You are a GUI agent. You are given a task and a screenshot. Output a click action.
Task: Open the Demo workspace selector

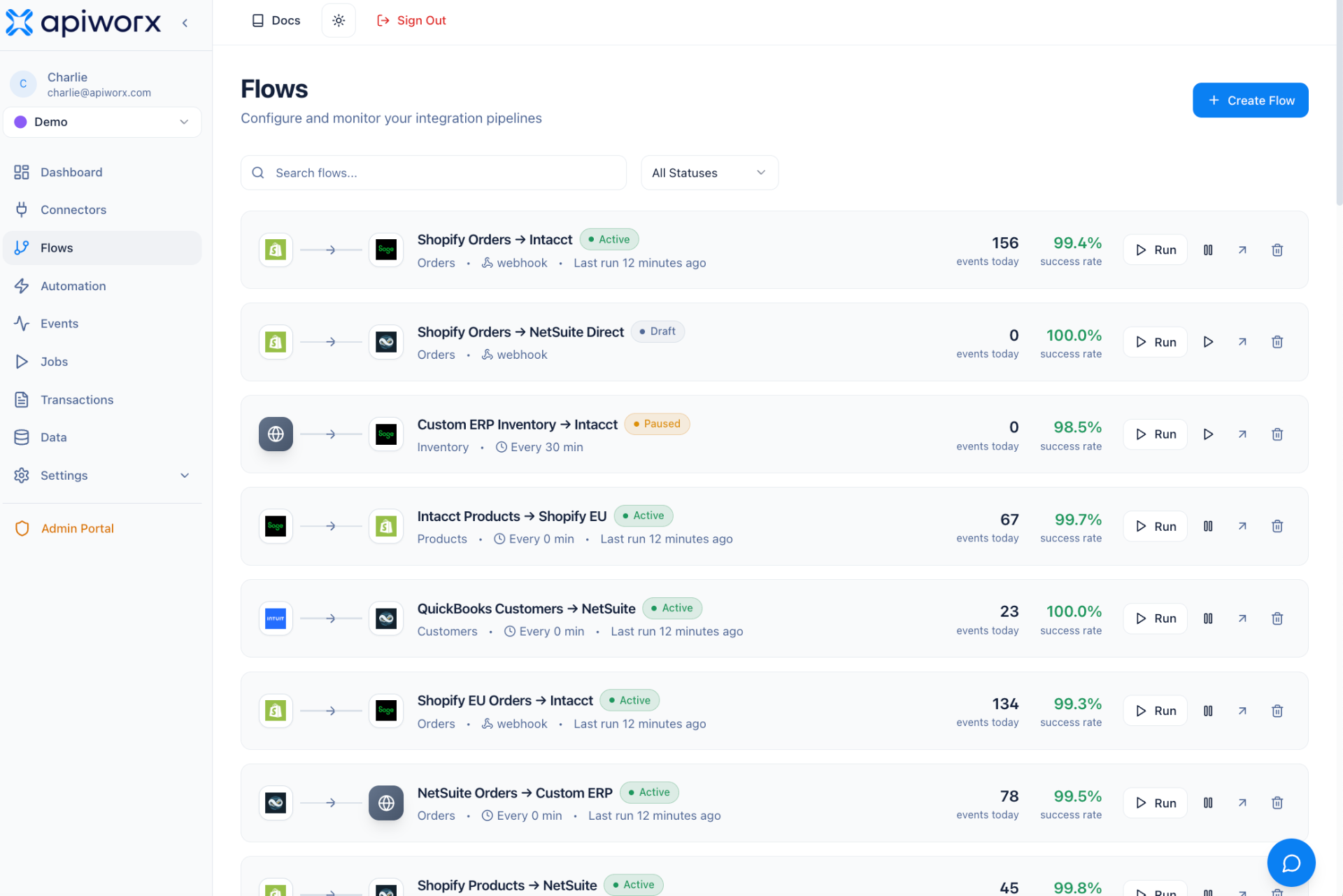(x=102, y=122)
